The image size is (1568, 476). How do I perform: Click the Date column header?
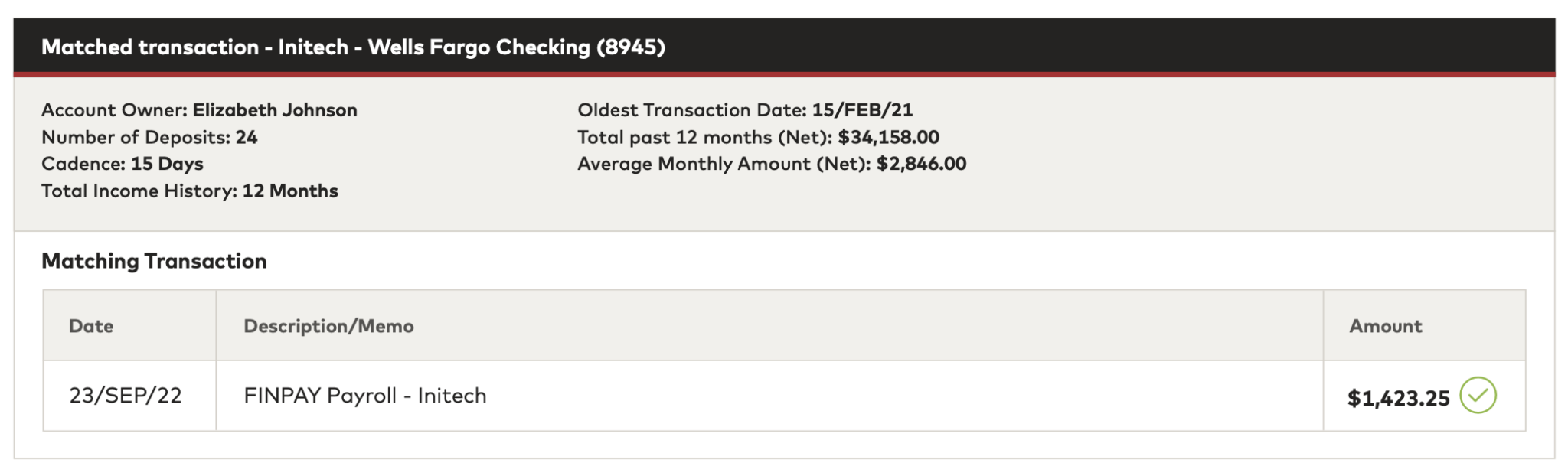(x=91, y=326)
